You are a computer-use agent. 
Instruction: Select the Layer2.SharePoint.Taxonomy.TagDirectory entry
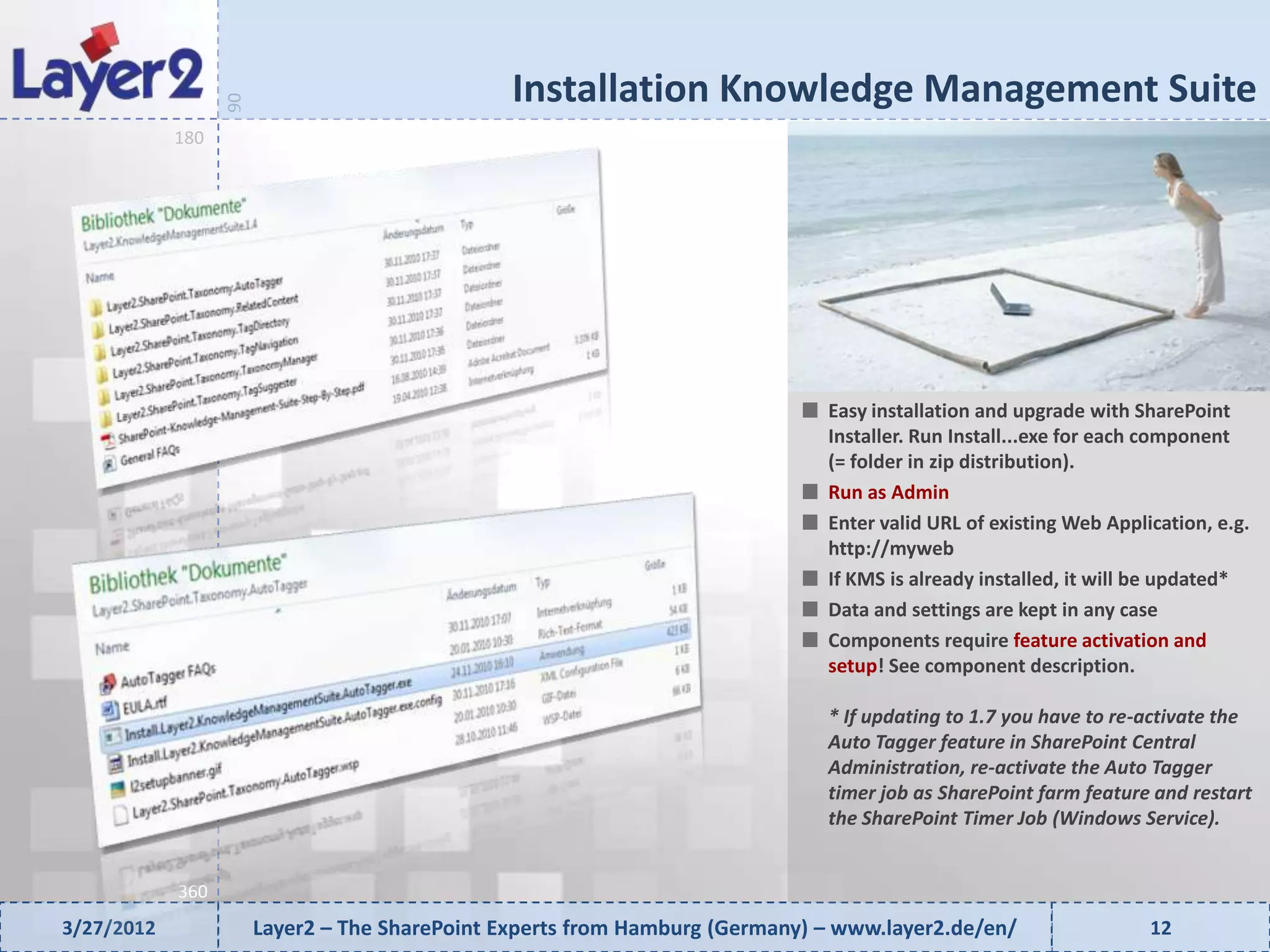coord(200,337)
